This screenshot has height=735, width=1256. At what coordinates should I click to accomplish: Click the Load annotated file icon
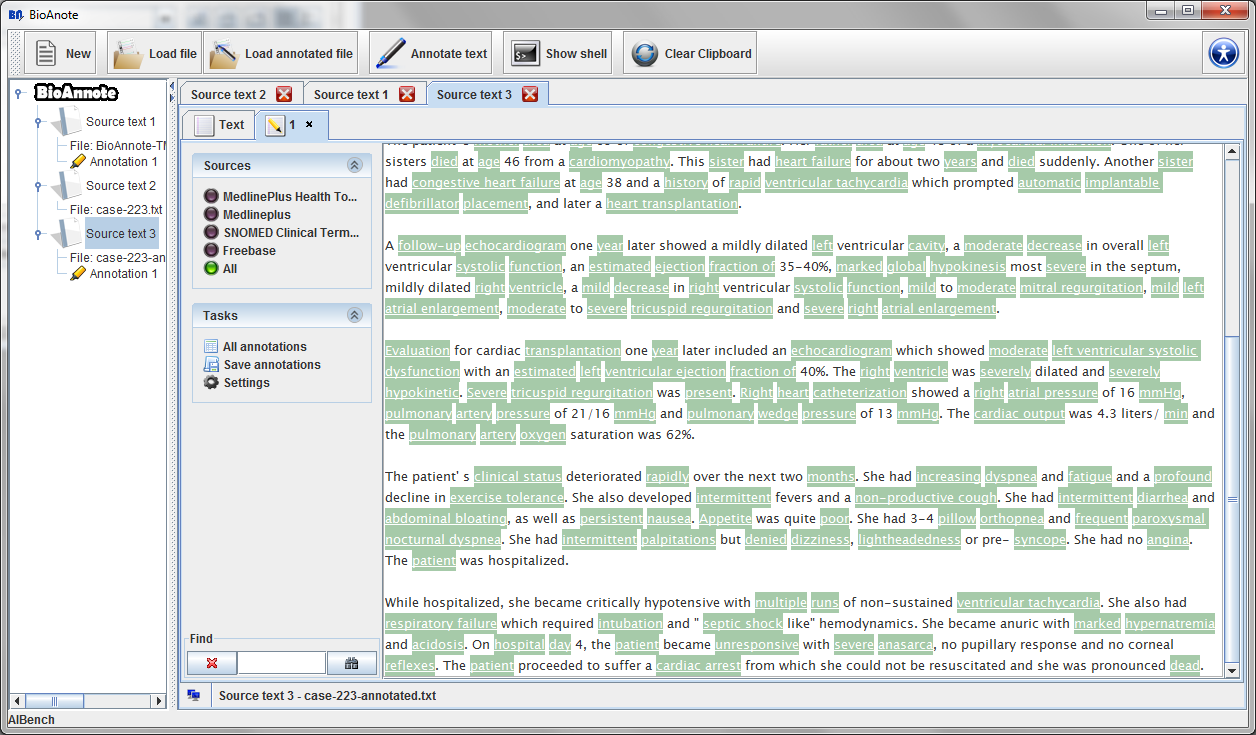pos(224,54)
